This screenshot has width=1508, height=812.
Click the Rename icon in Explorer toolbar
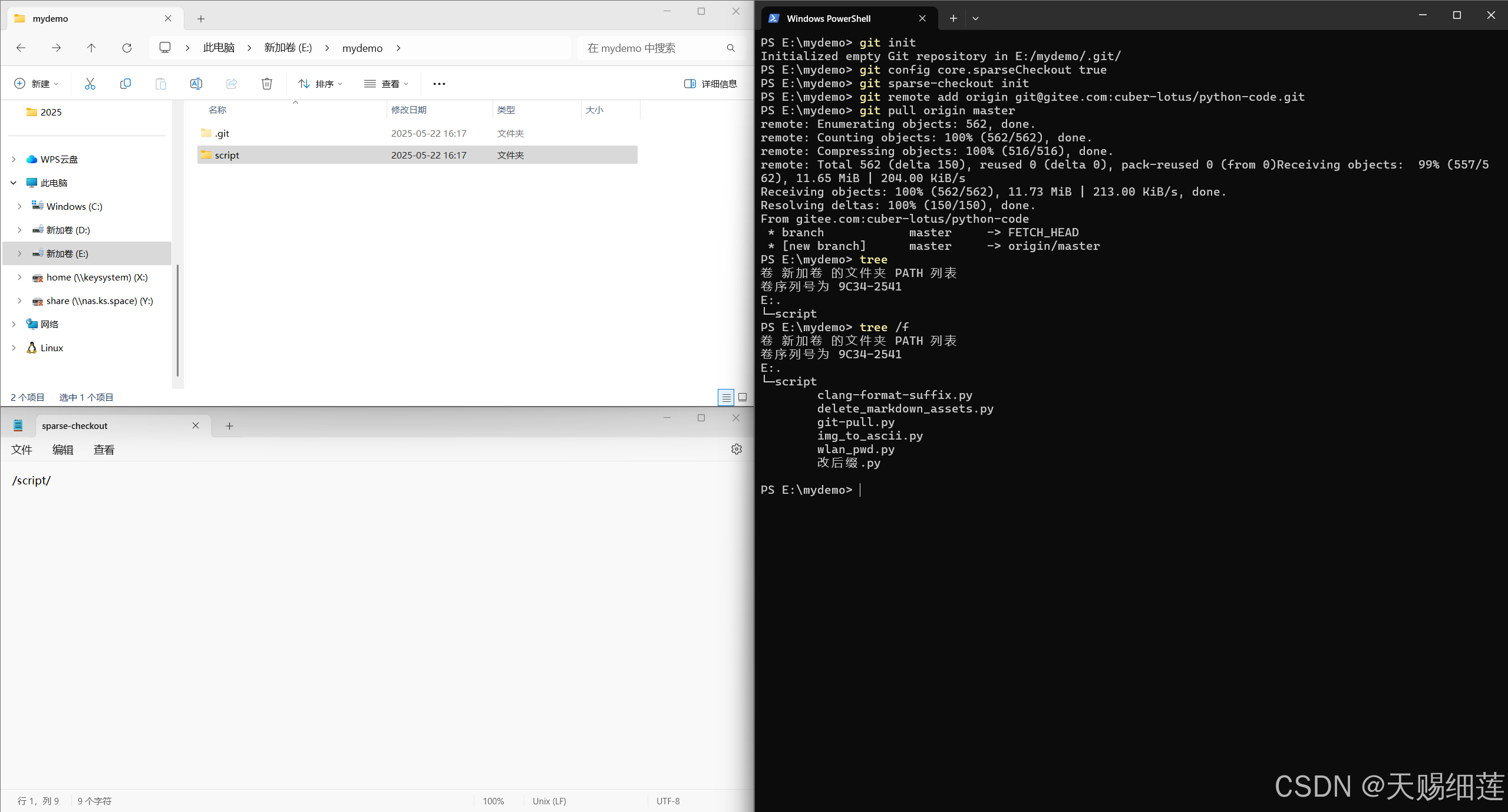(196, 84)
